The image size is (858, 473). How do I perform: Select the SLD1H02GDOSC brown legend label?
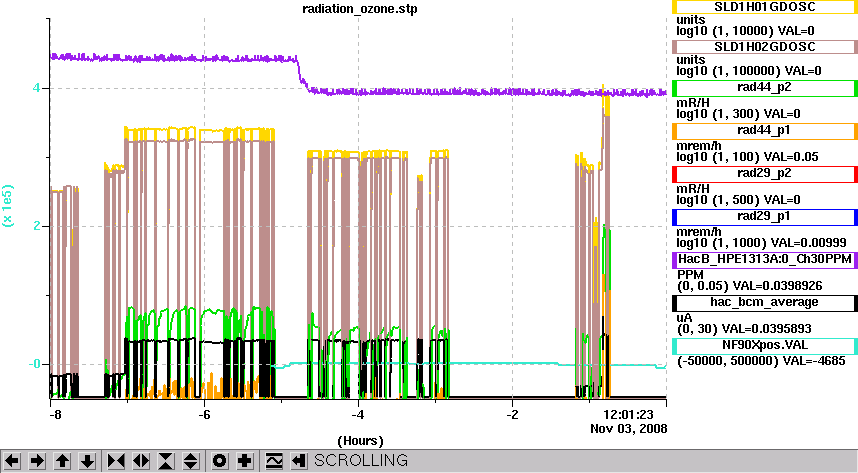(764, 47)
